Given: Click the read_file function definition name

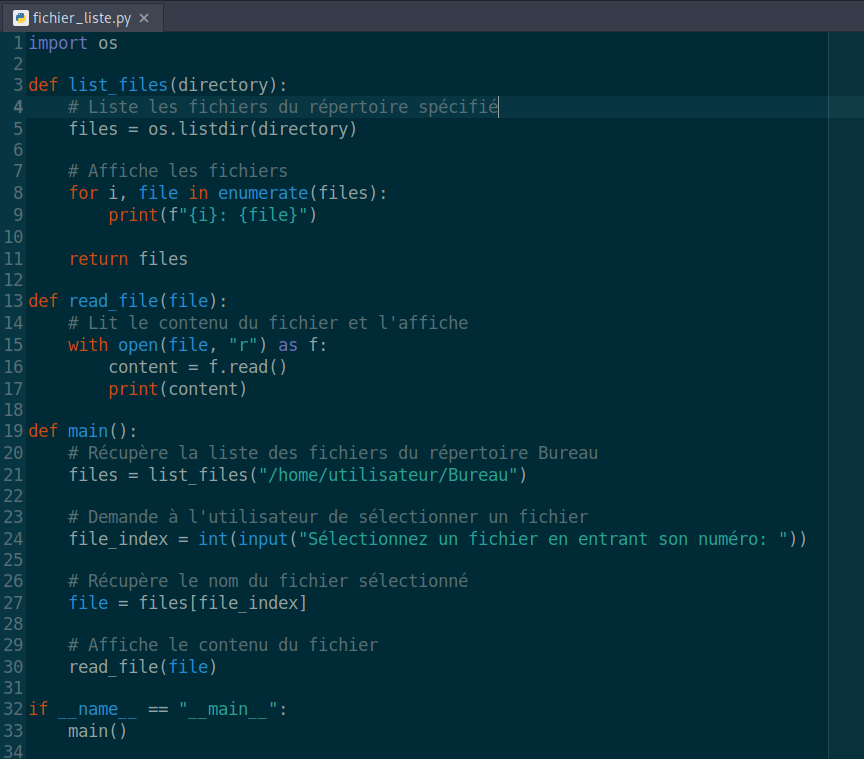Looking at the screenshot, I should (x=113, y=301).
